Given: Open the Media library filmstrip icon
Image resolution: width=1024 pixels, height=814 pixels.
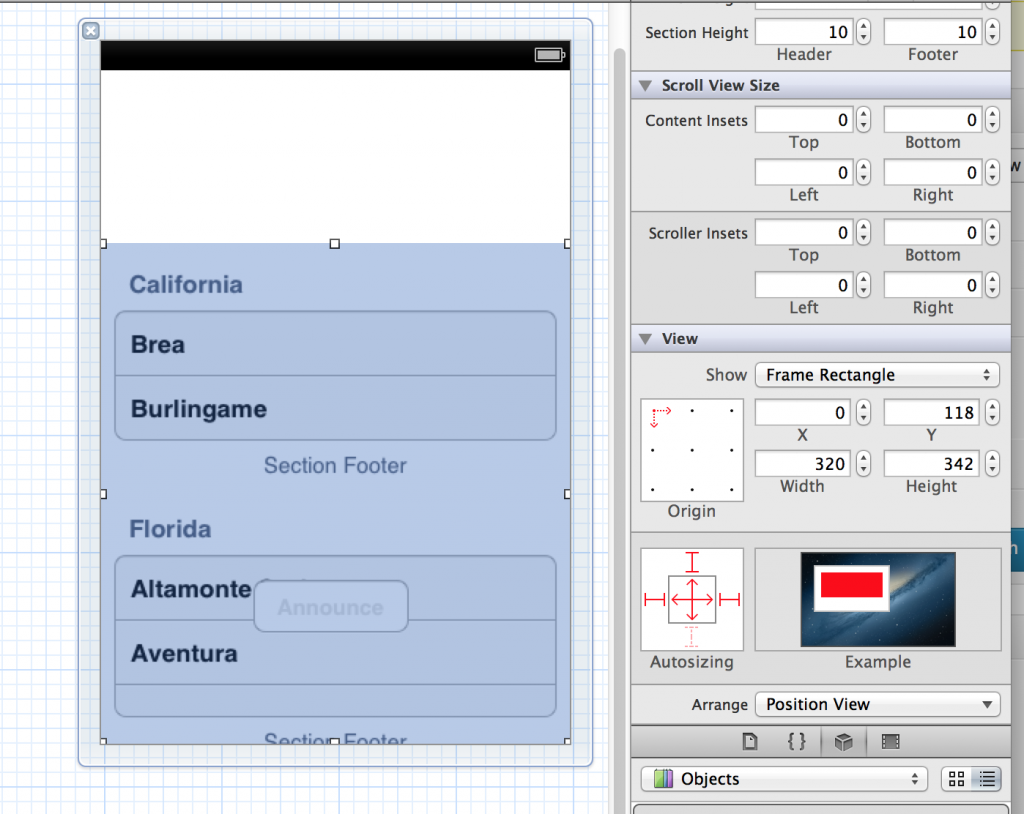Looking at the screenshot, I should tap(890, 741).
